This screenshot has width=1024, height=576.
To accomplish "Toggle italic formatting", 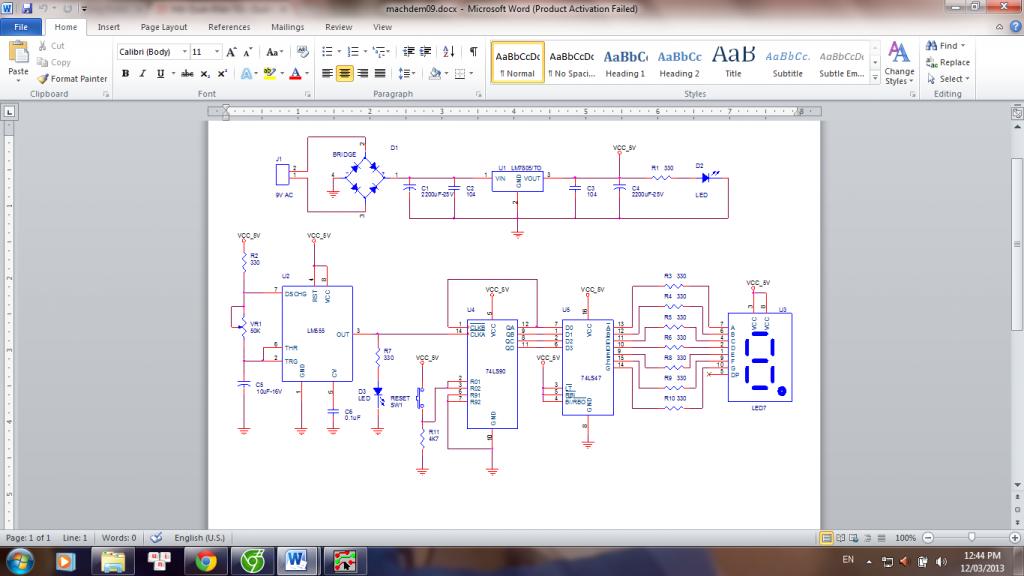I will pyautogui.click(x=142, y=74).
